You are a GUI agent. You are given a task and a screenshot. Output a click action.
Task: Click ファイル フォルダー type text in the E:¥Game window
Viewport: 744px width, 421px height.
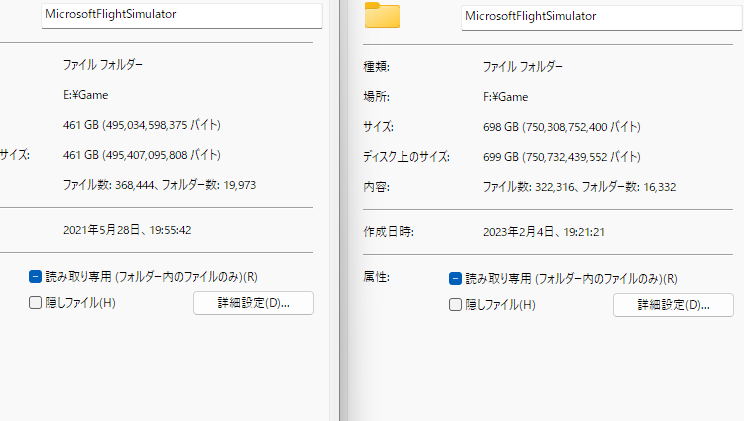point(102,65)
